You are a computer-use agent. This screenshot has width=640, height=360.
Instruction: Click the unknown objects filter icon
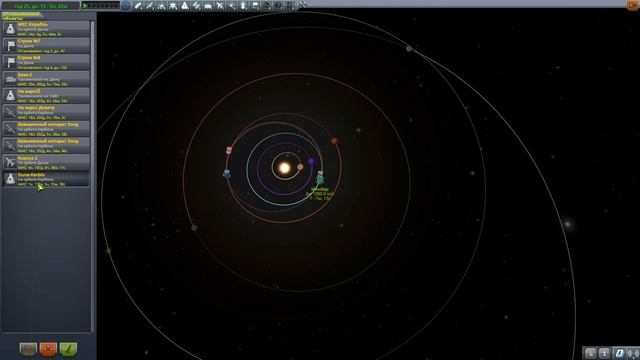click(x=278, y=6)
